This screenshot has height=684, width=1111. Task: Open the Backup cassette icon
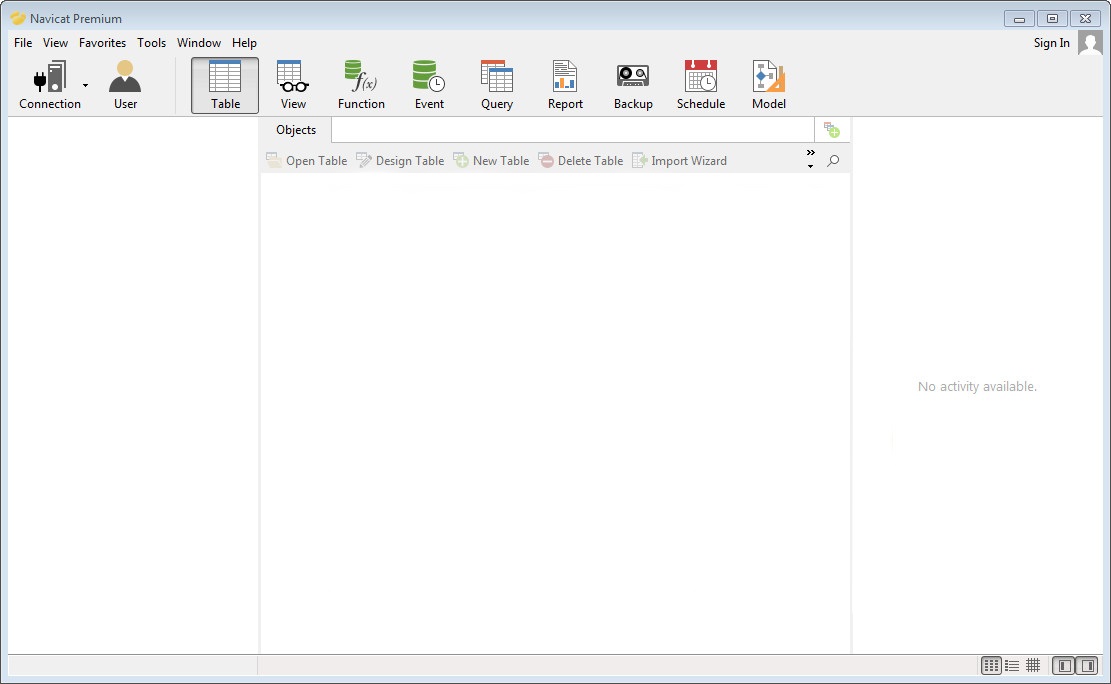[x=633, y=77]
